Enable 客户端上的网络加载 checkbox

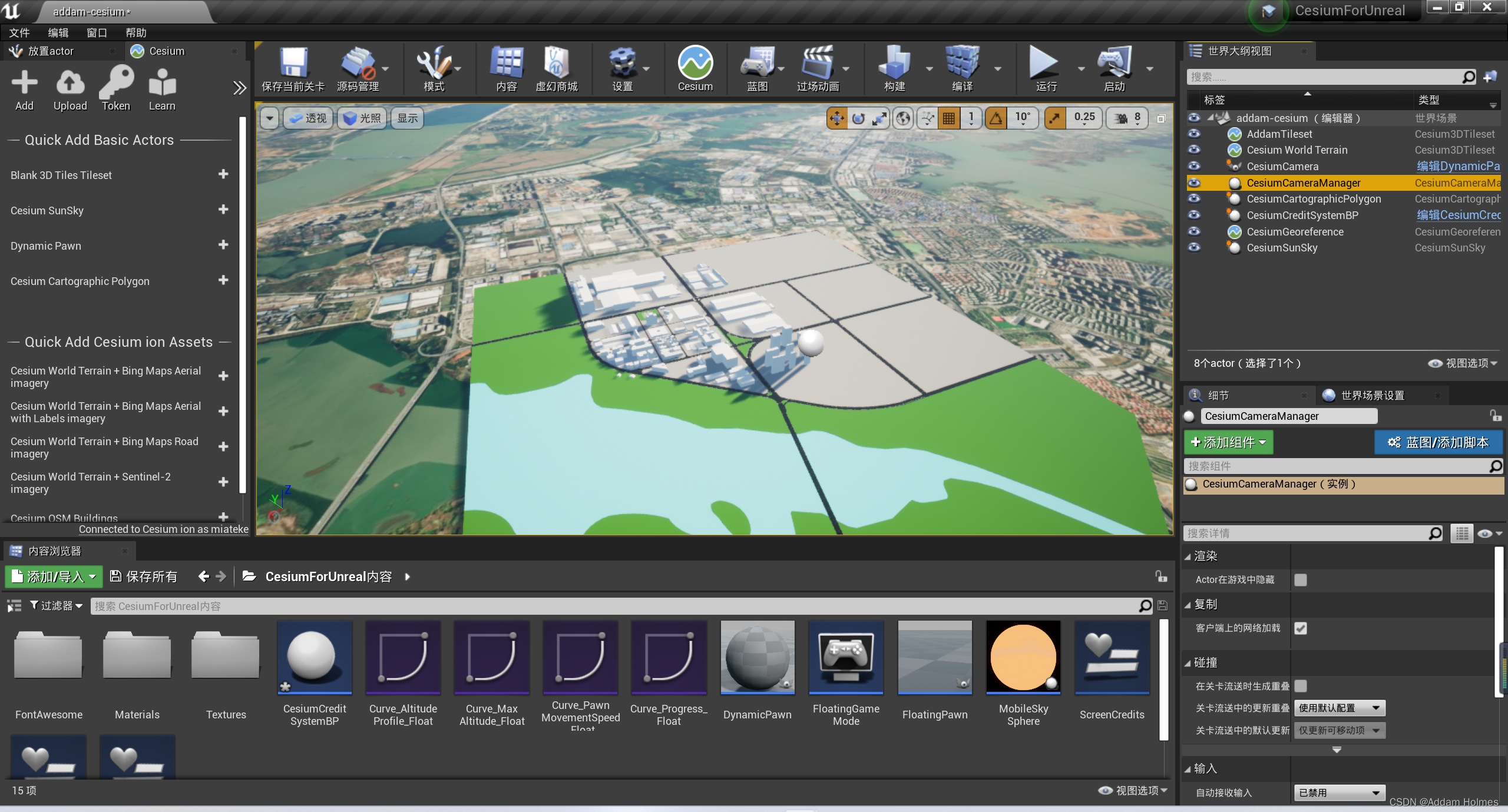1301,627
